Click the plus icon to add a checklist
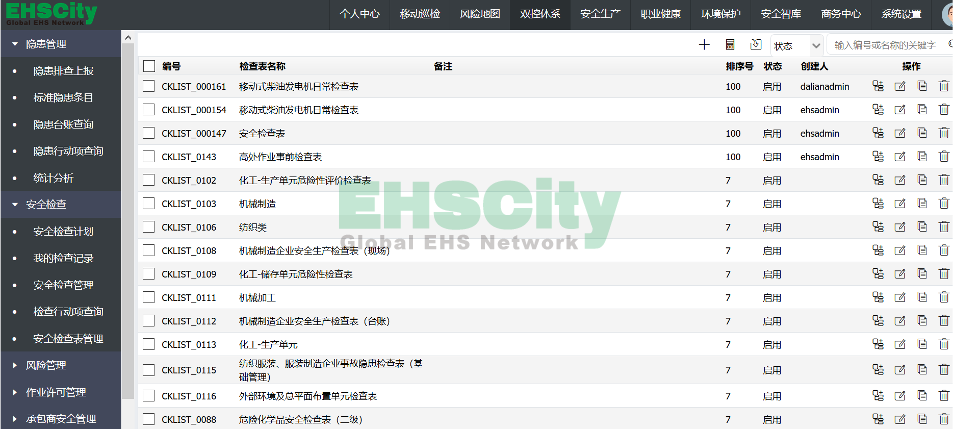Image resolution: width=954 pixels, height=429 pixels. tap(705, 44)
